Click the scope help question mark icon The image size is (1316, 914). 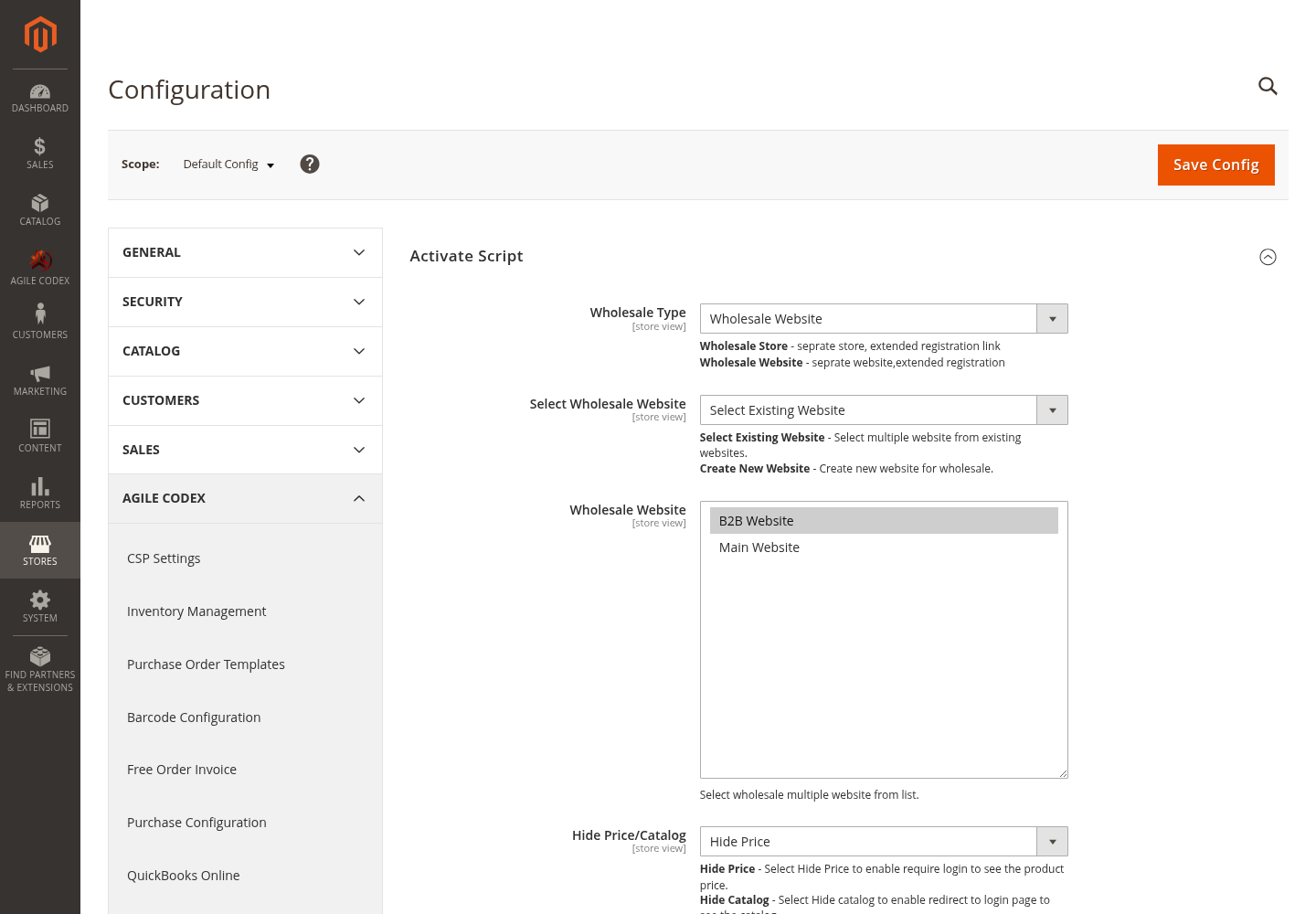tap(310, 164)
